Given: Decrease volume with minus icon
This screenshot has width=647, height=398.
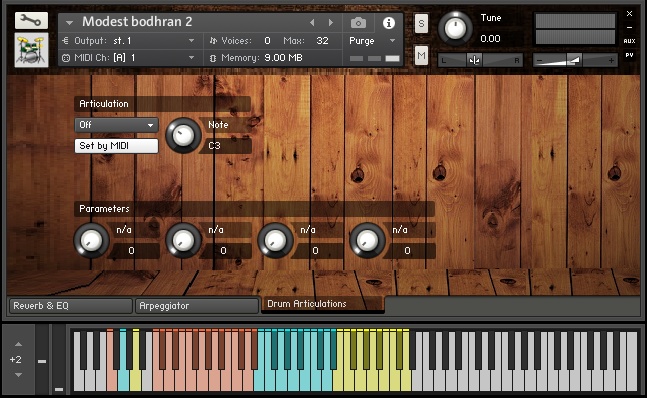Looking at the screenshot, I should coord(539,61).
